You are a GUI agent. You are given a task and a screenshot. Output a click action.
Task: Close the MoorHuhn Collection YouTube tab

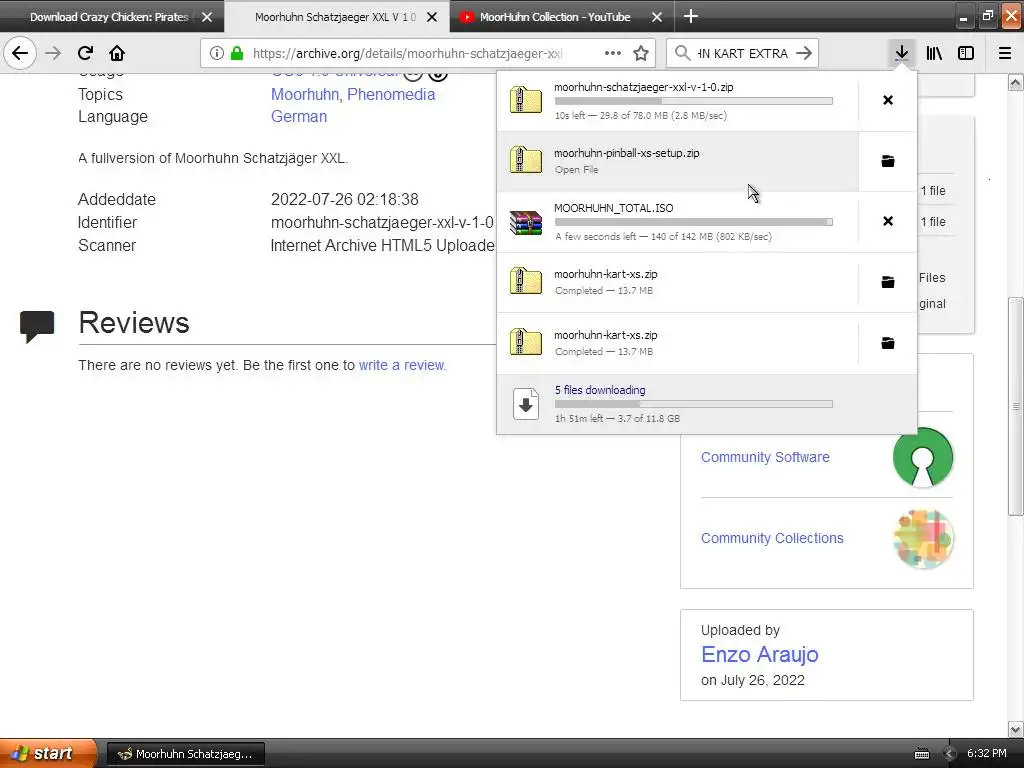point(657,17)
